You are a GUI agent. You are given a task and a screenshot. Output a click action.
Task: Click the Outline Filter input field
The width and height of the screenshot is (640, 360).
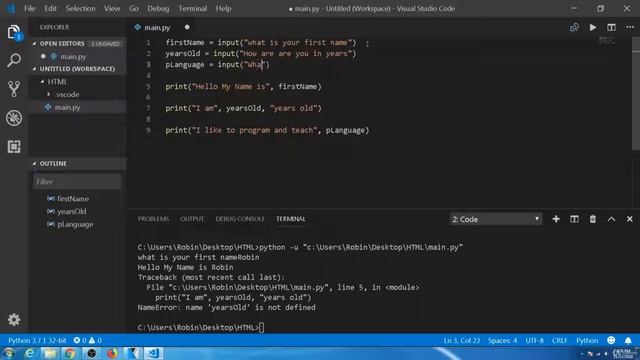click(77, 182)
